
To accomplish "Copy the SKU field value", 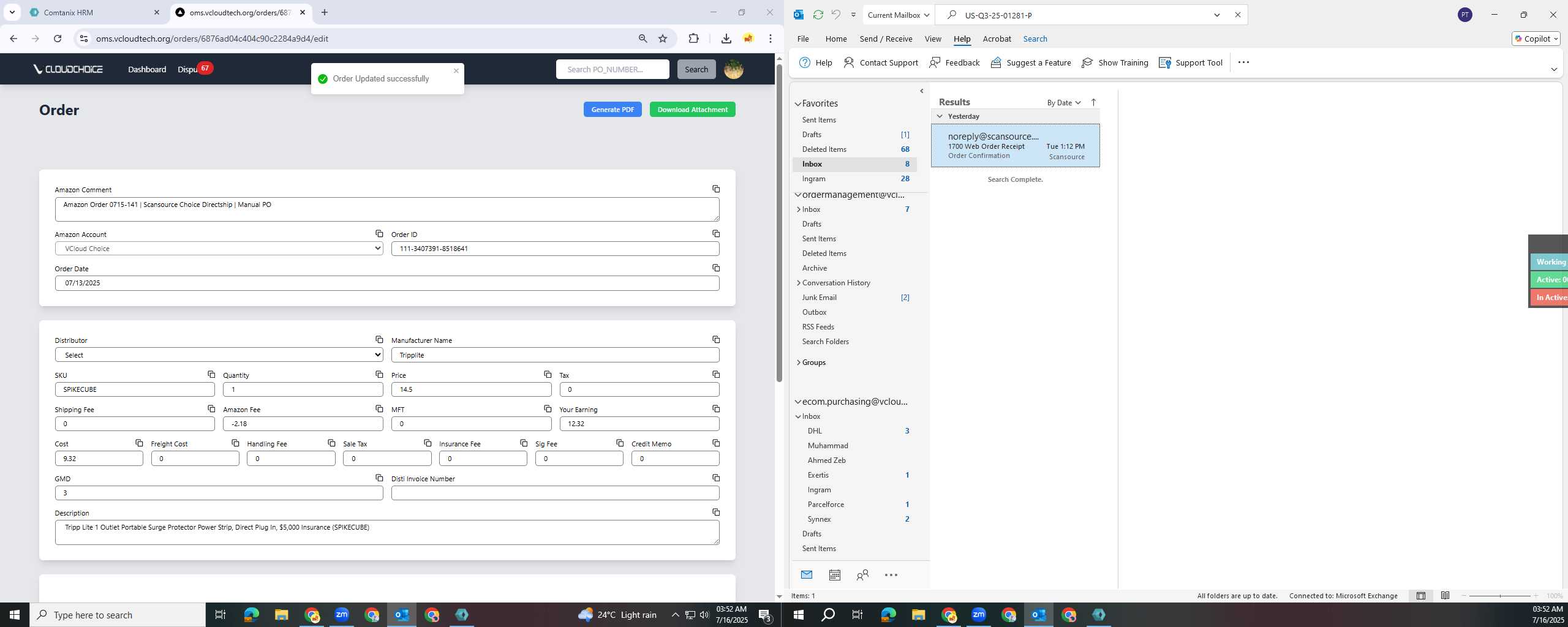I will (x=211, y=374).
